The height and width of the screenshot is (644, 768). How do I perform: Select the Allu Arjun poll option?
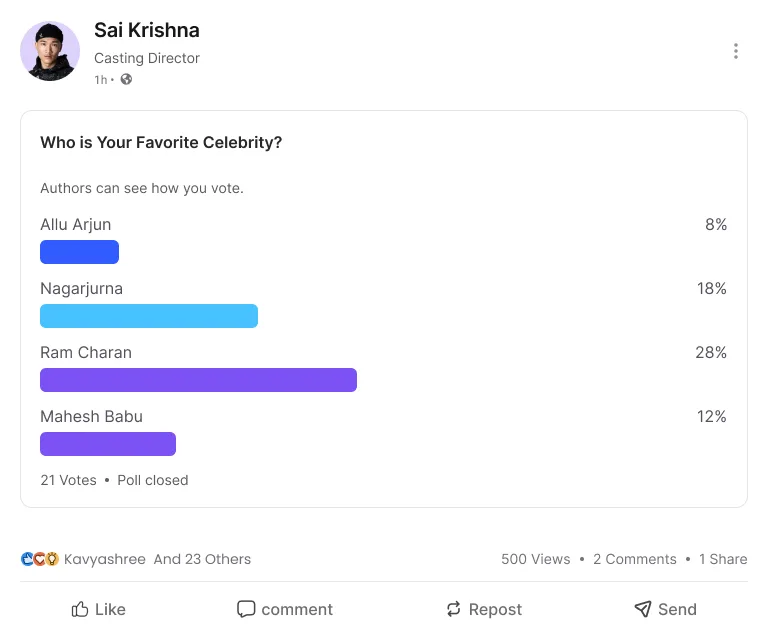[76, 224]
